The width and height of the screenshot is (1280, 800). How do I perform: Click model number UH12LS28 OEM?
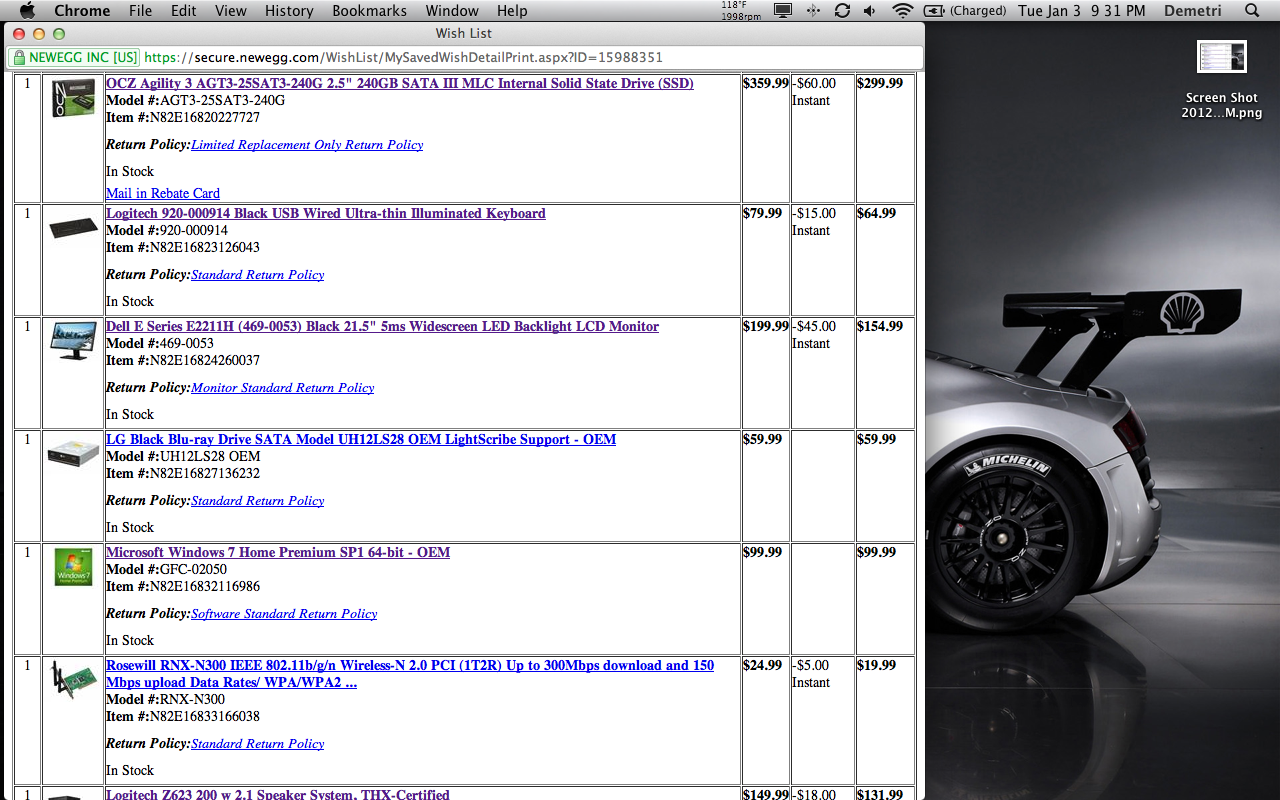tap(210, 456)
